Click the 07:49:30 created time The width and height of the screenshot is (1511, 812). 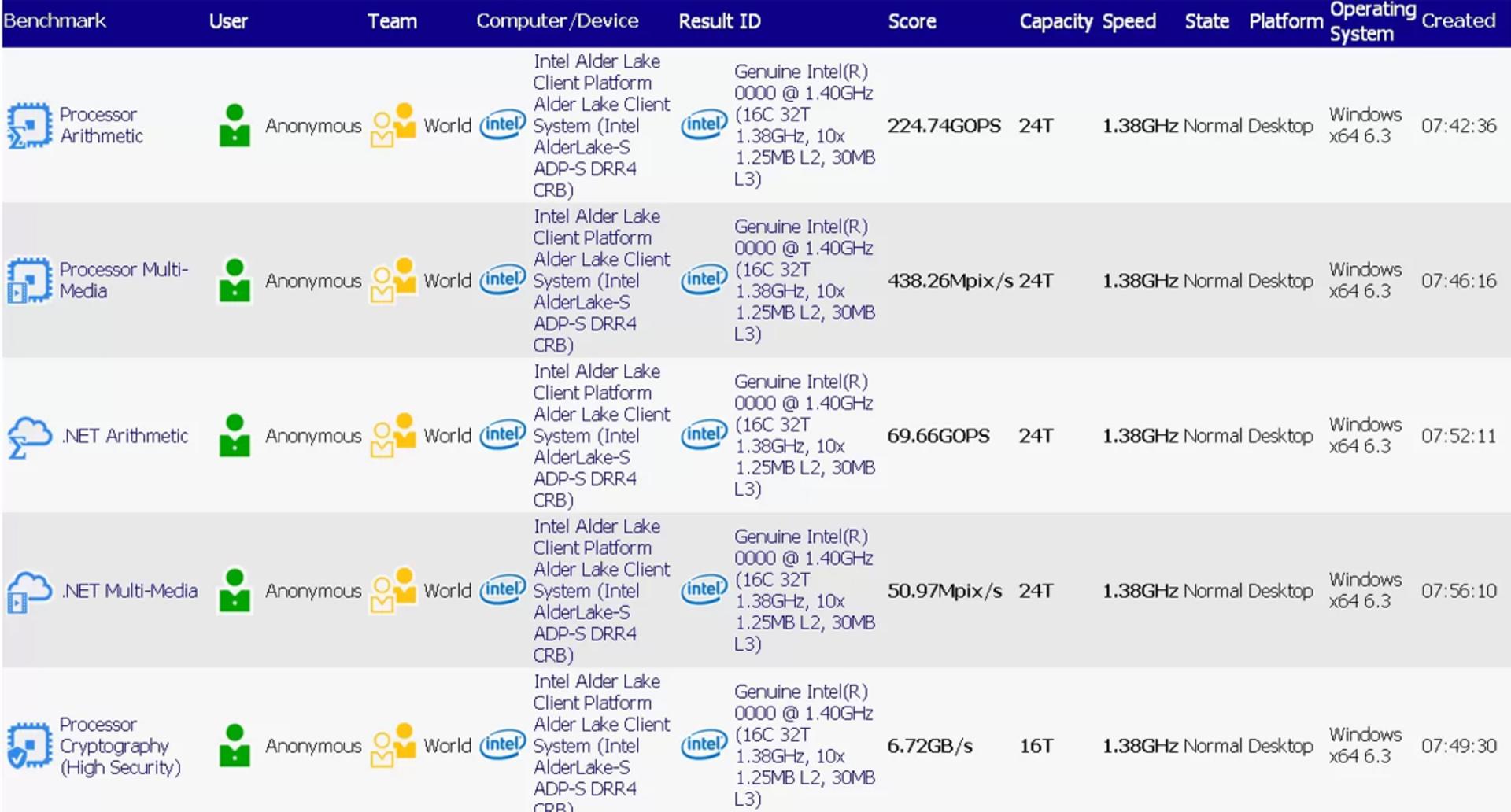[1458, 746]
